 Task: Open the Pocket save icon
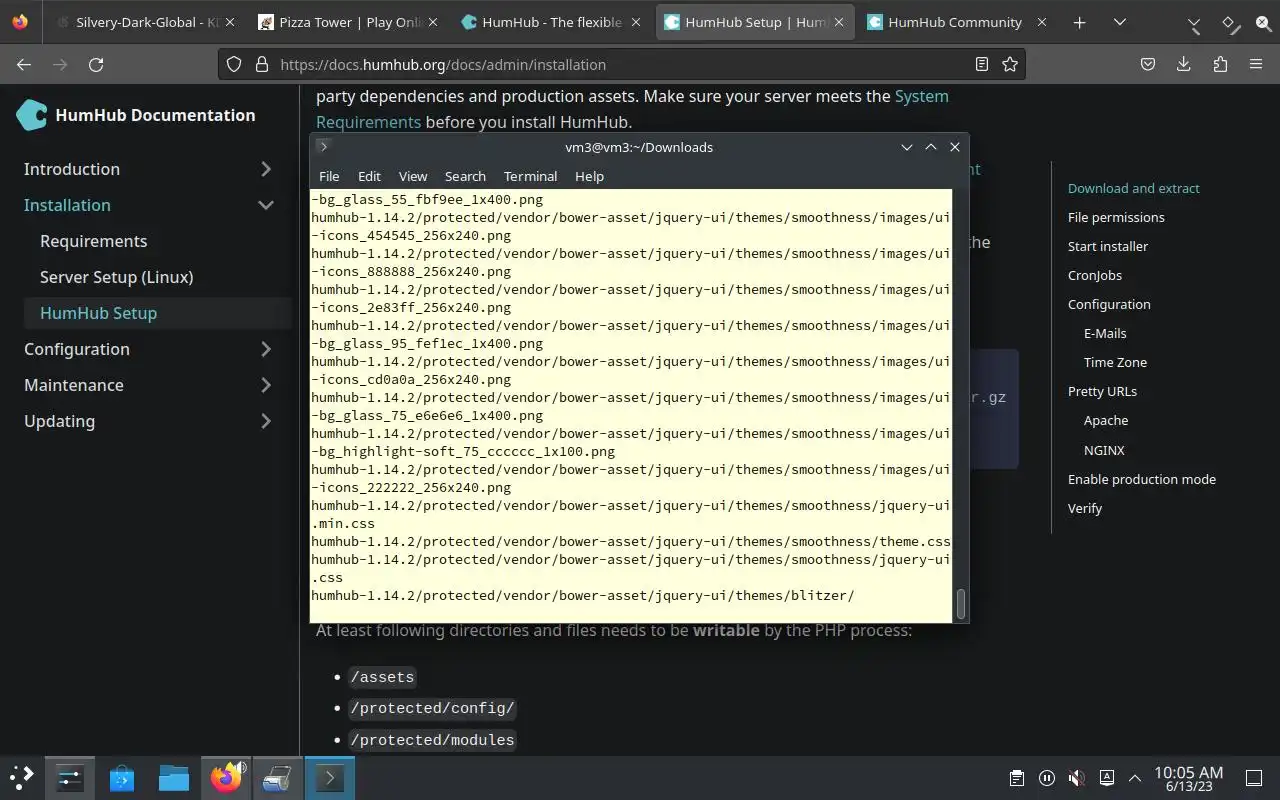[1148, 64]
